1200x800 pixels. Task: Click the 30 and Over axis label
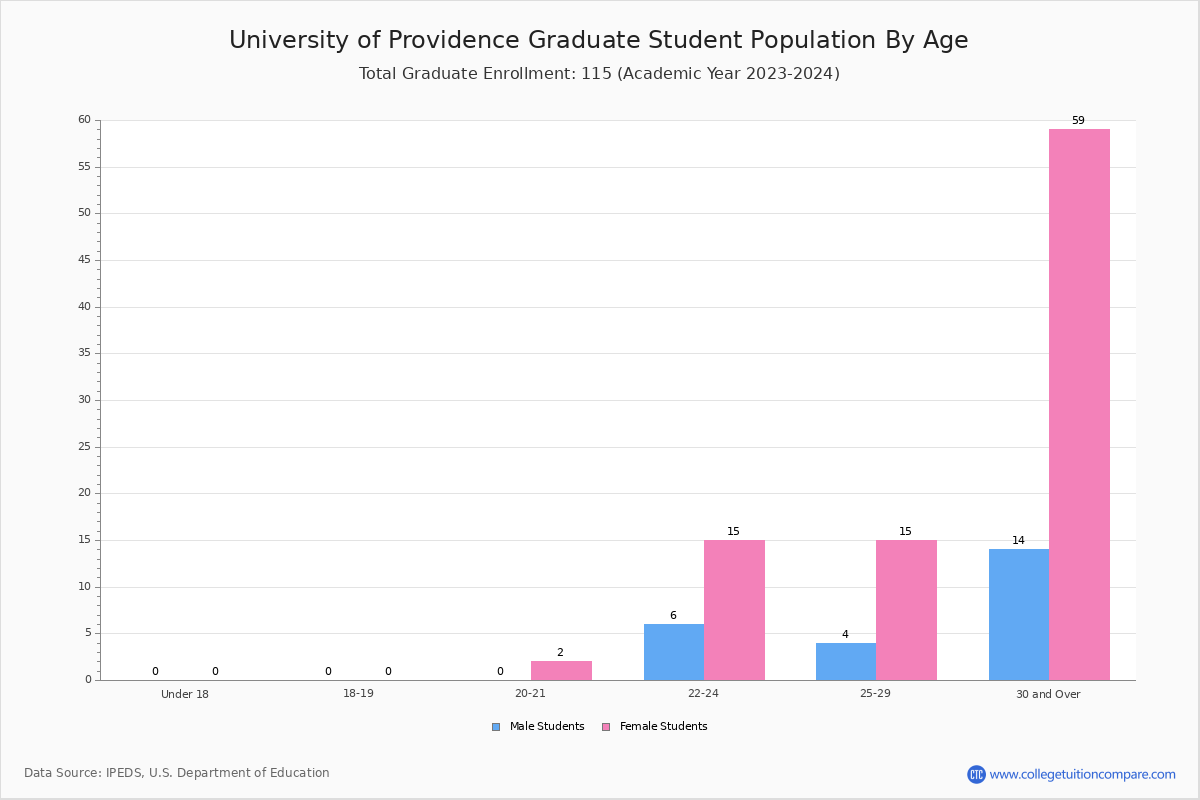(1048, 694)
